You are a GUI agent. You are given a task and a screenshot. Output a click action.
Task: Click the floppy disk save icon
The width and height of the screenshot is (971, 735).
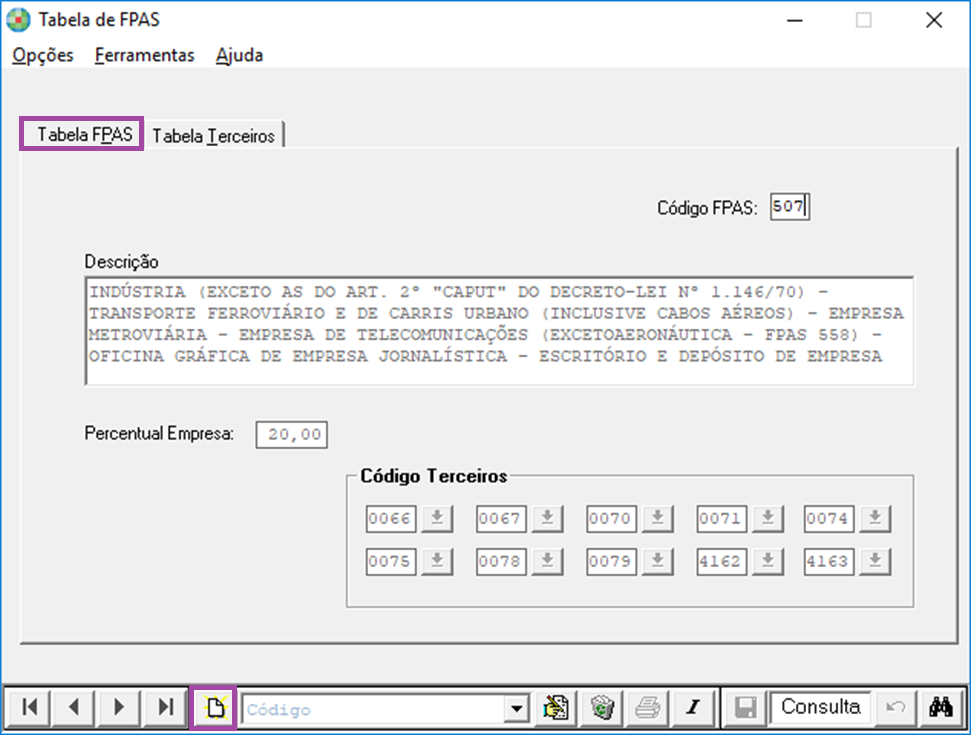[745, 707]
